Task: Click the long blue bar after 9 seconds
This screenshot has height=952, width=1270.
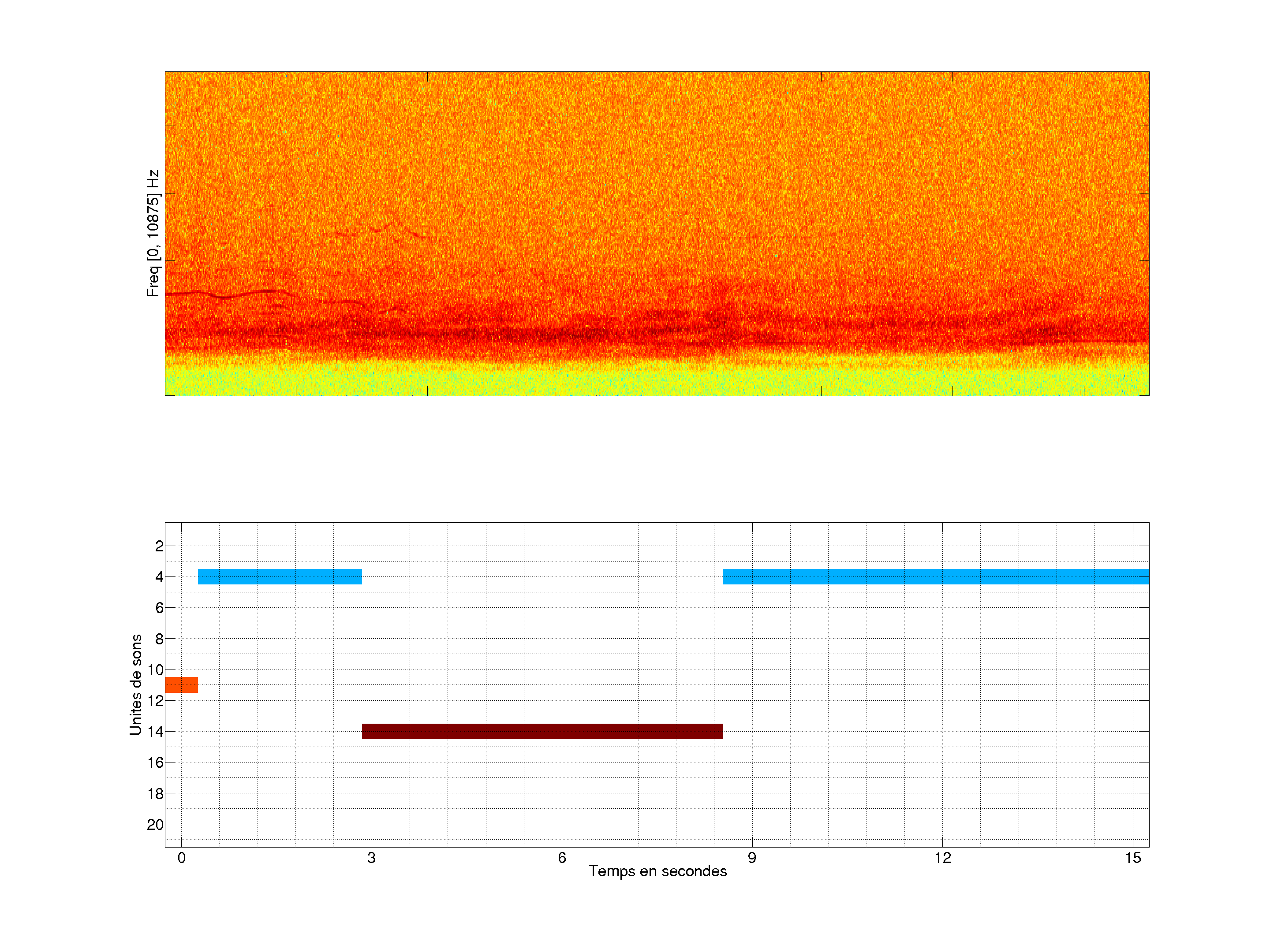Action: click(935, 576)
